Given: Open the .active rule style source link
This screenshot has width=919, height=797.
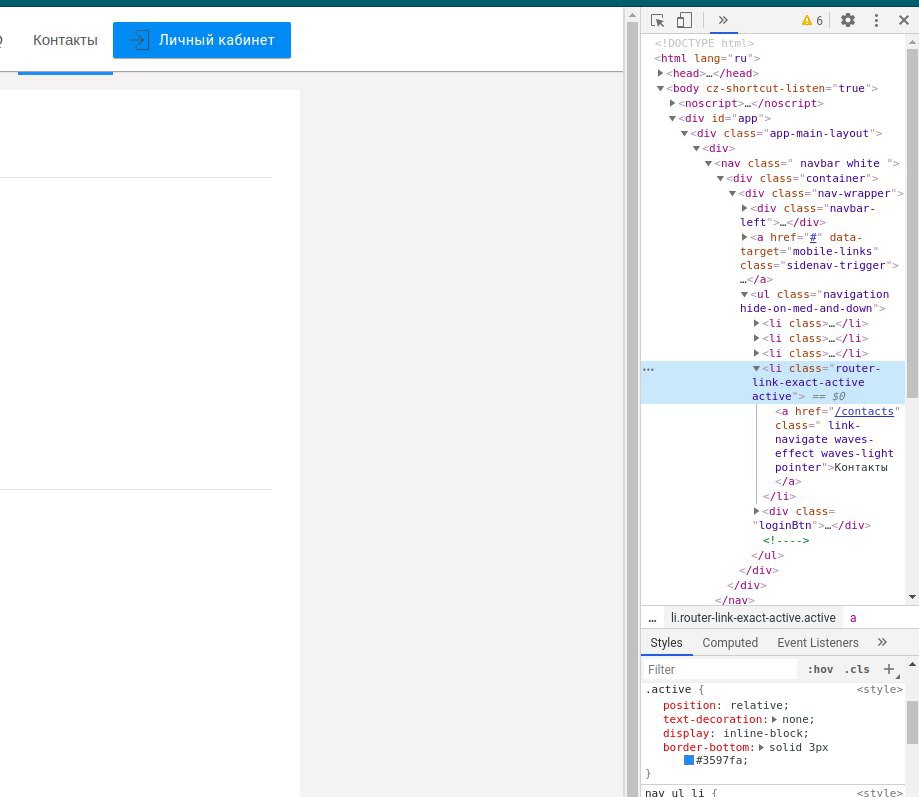Looking at the screenshot, I should tap(879, 689).
